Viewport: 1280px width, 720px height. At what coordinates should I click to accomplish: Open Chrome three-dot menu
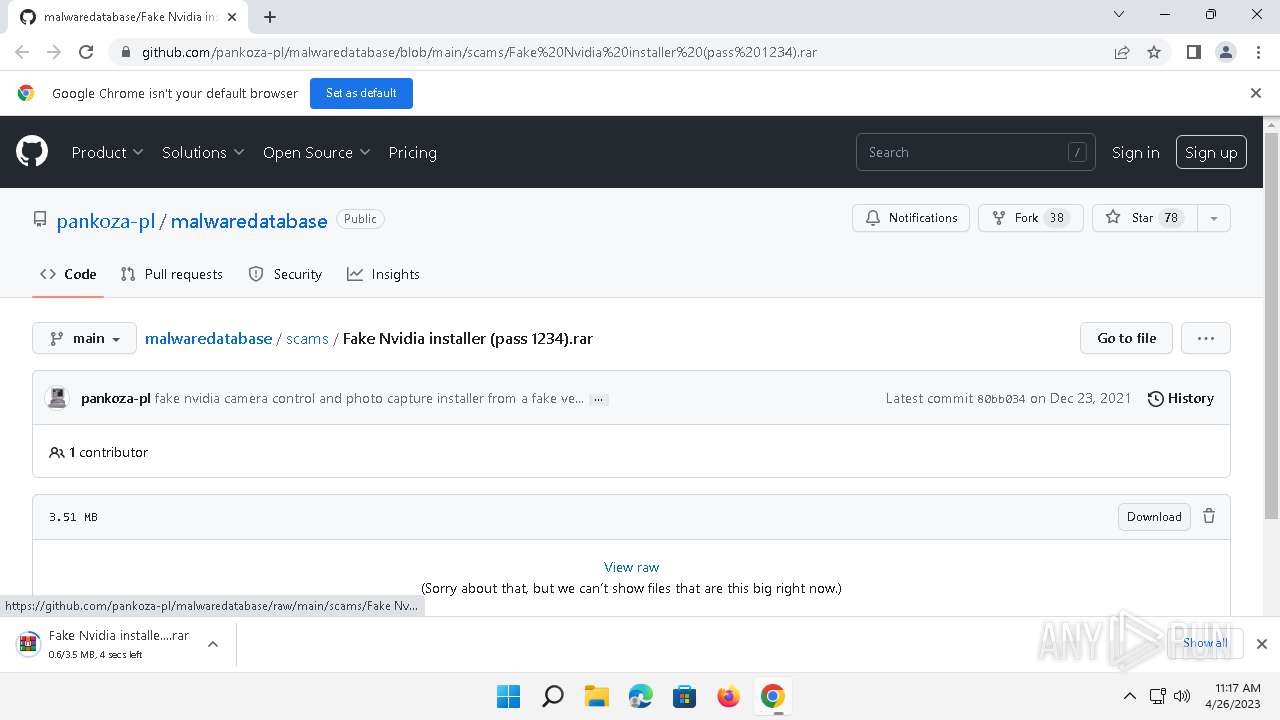tap(1257, 52)
